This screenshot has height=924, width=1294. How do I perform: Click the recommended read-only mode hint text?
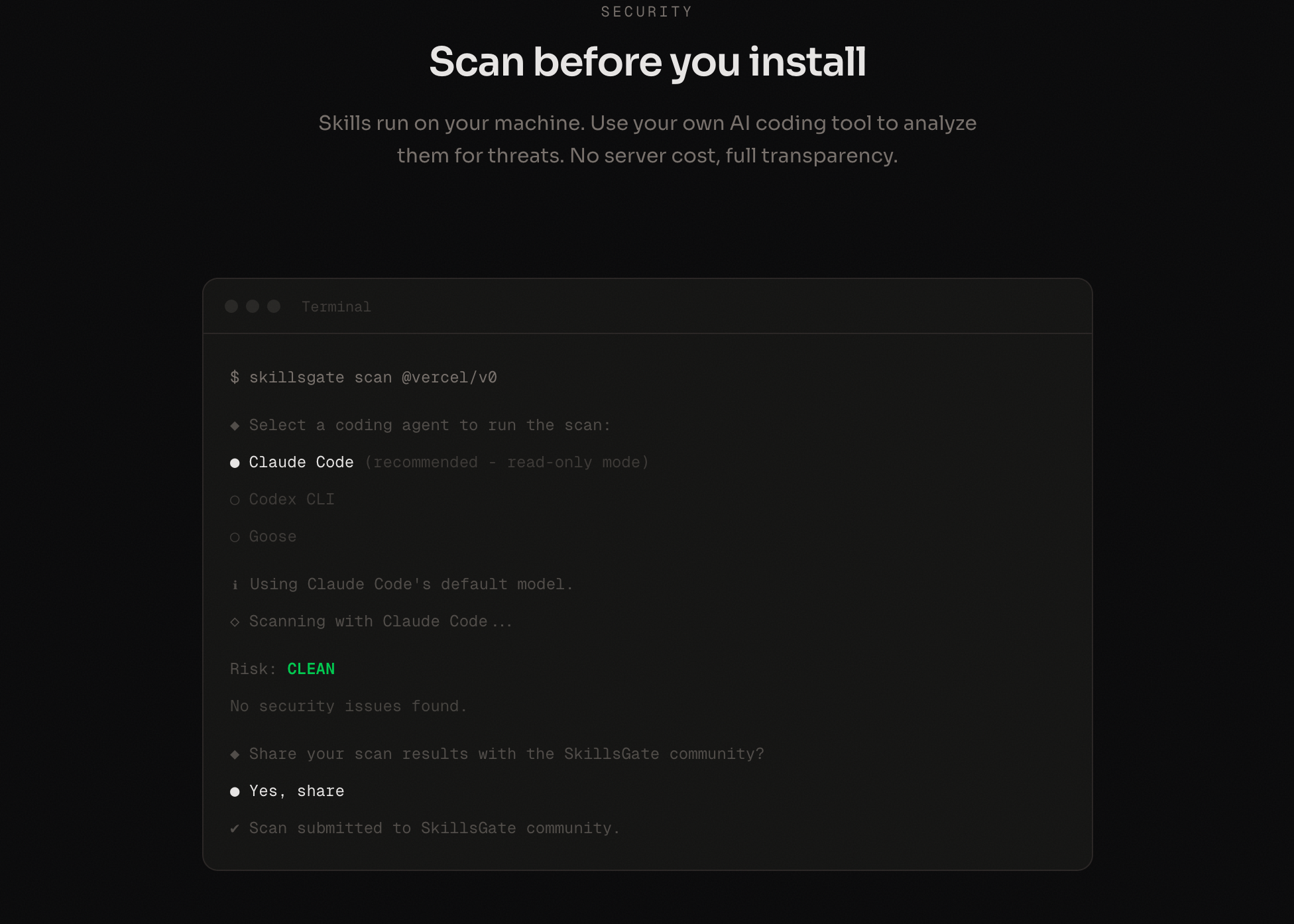click(506, 463)
